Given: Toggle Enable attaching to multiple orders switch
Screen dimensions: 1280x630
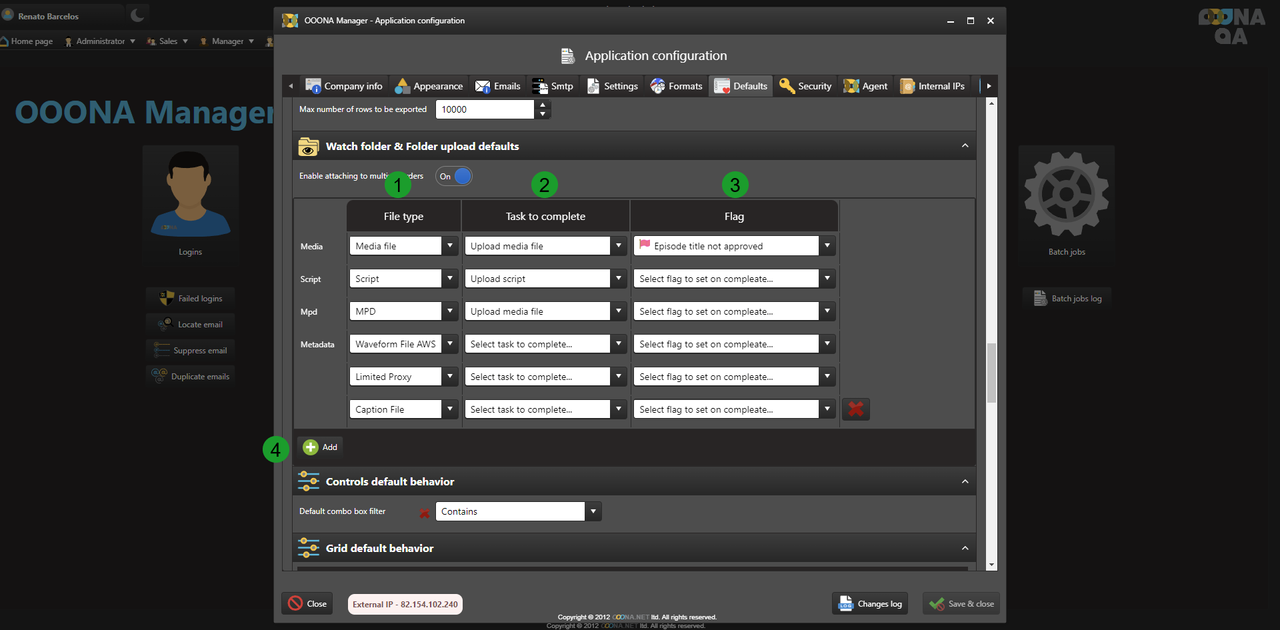Looking at the screenshot, I should [x=454, y=176].
